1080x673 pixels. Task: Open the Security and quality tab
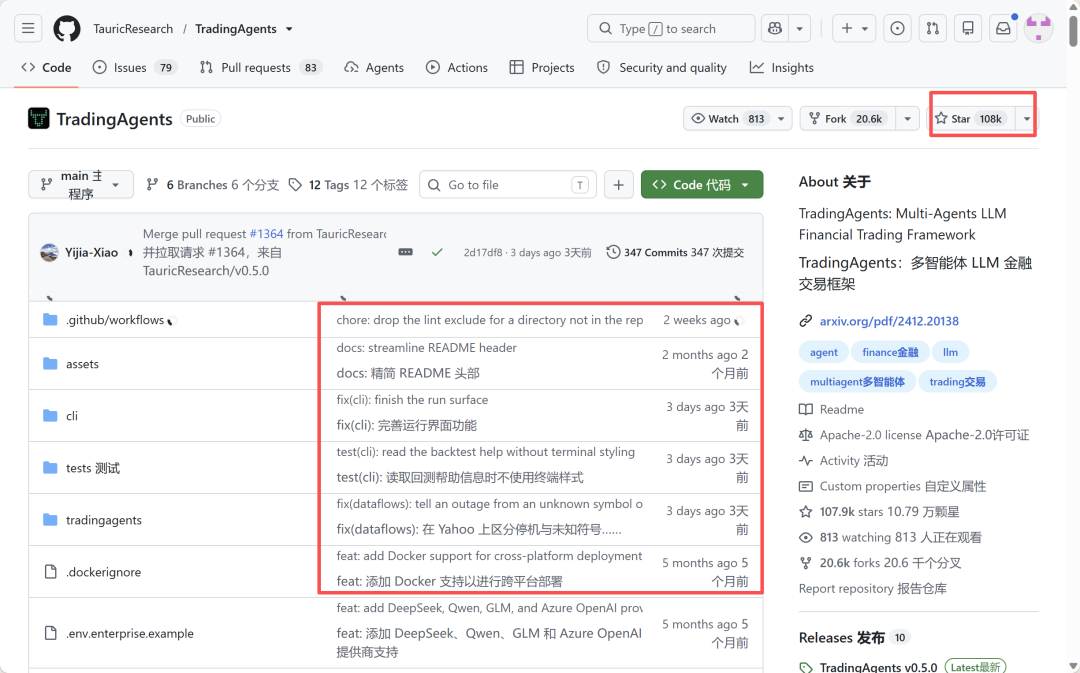pos(662,68)
